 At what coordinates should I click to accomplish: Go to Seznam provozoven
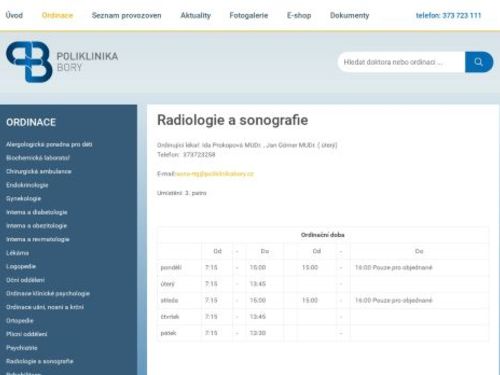tap(126, 15)
